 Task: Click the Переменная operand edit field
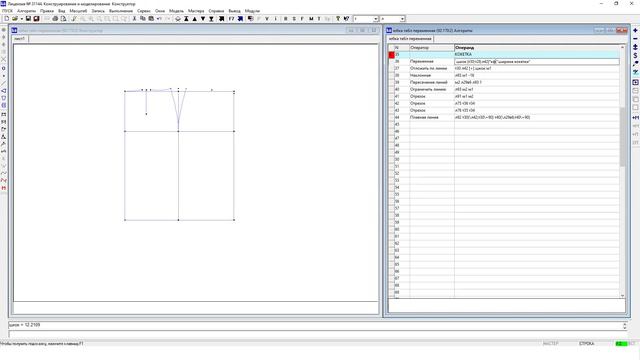tap(537, 62)
